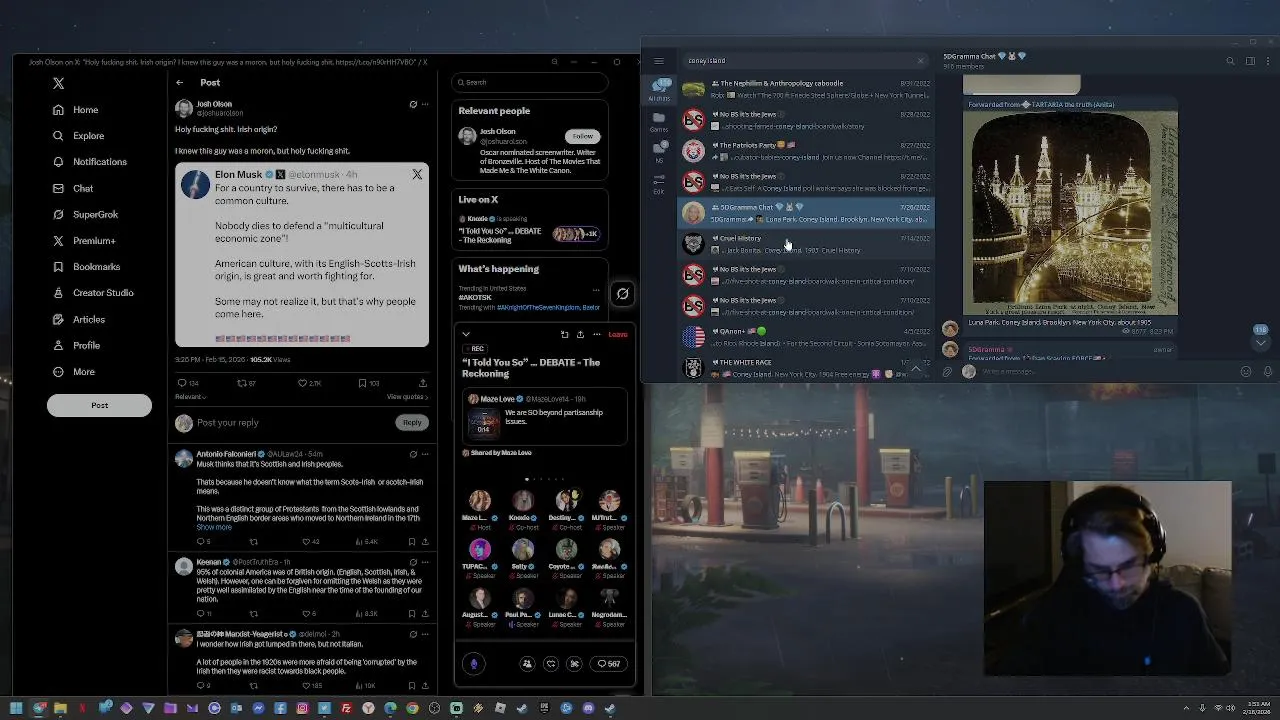
Task: Click the Creator Studio icon
Action: click(58, 293)
